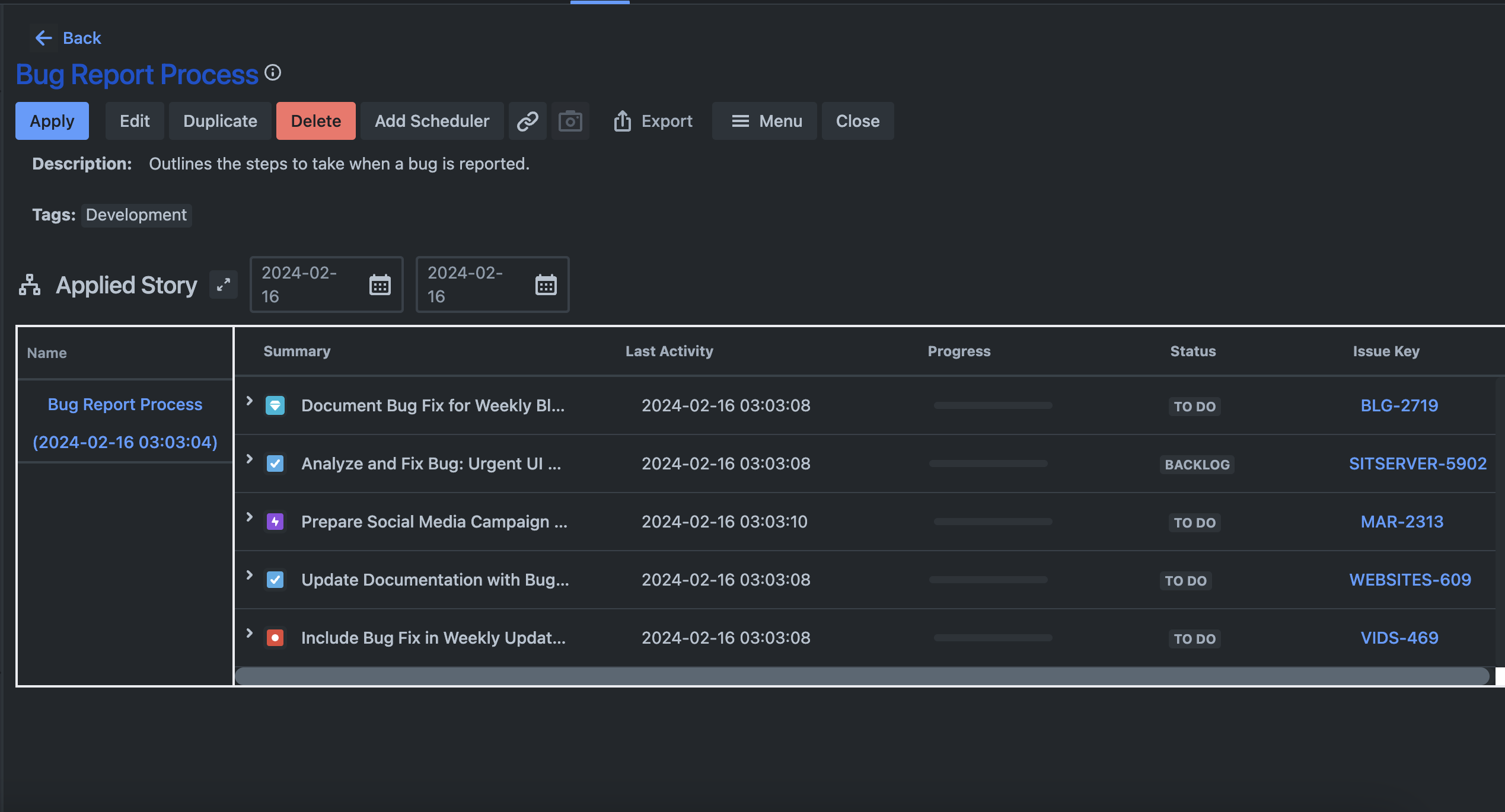Click the task checkbox icon on Analyze and Fix Bug row
Screen dimensions: 1505x812
[x=275, y=463]
